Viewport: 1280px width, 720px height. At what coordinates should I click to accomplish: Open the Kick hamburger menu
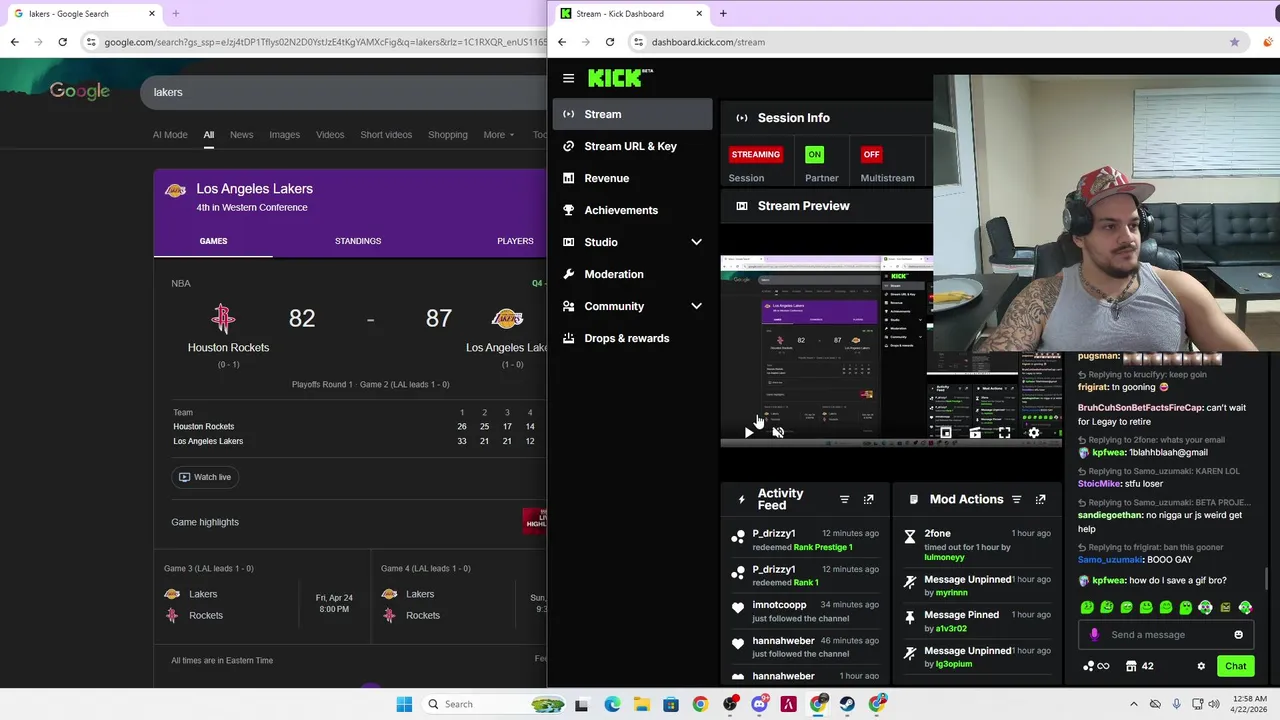tap(568, 78)
